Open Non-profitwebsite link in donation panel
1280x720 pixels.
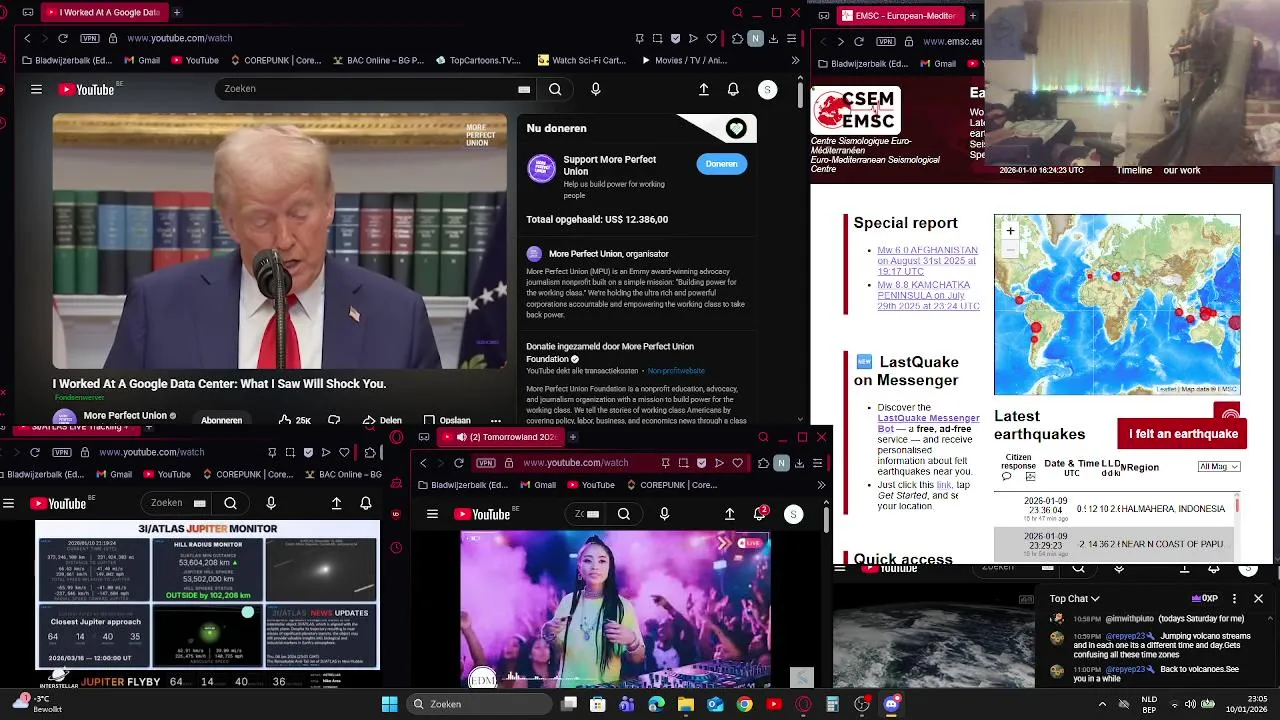point(676,370)
